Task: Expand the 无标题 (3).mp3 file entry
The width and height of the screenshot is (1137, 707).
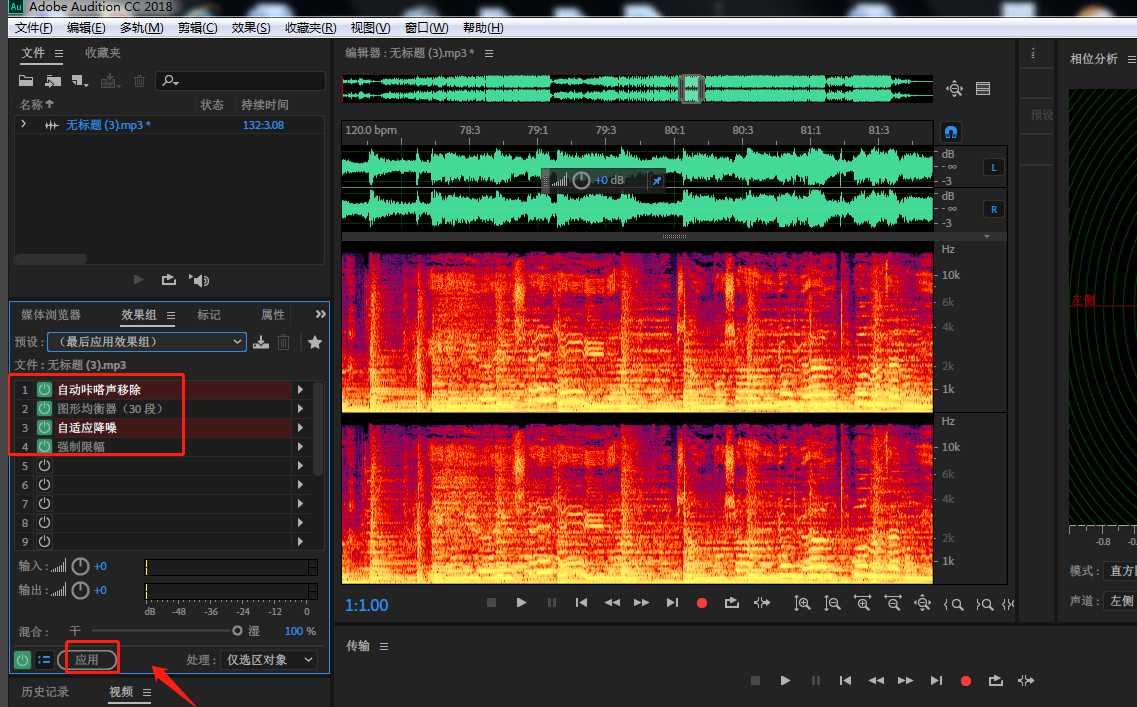Action: coord(23,125)
